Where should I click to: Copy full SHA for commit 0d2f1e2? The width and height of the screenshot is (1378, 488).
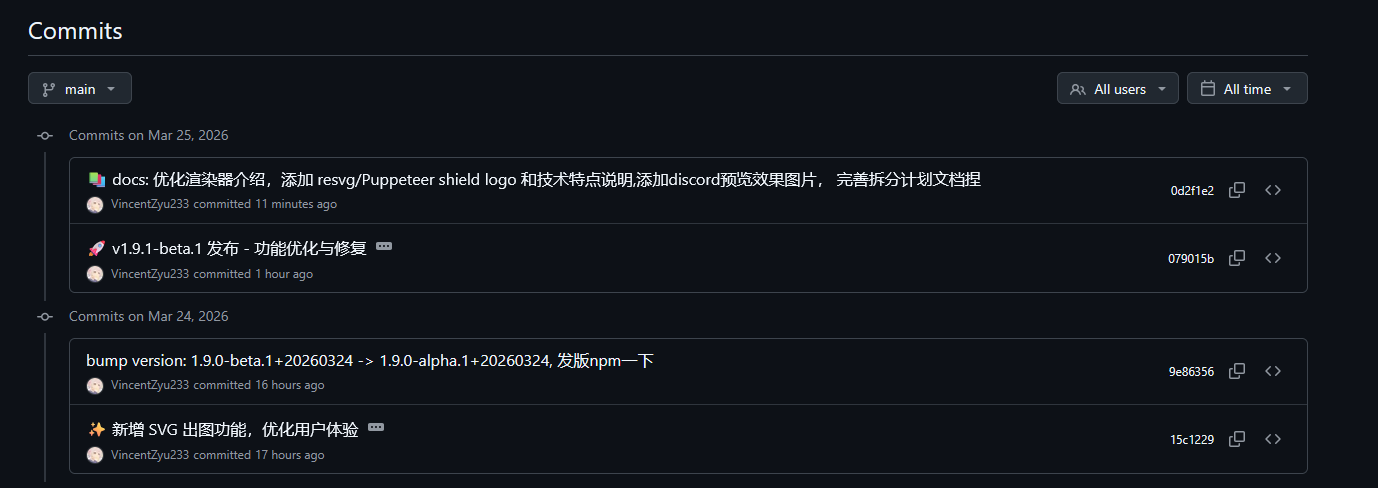1237,190
